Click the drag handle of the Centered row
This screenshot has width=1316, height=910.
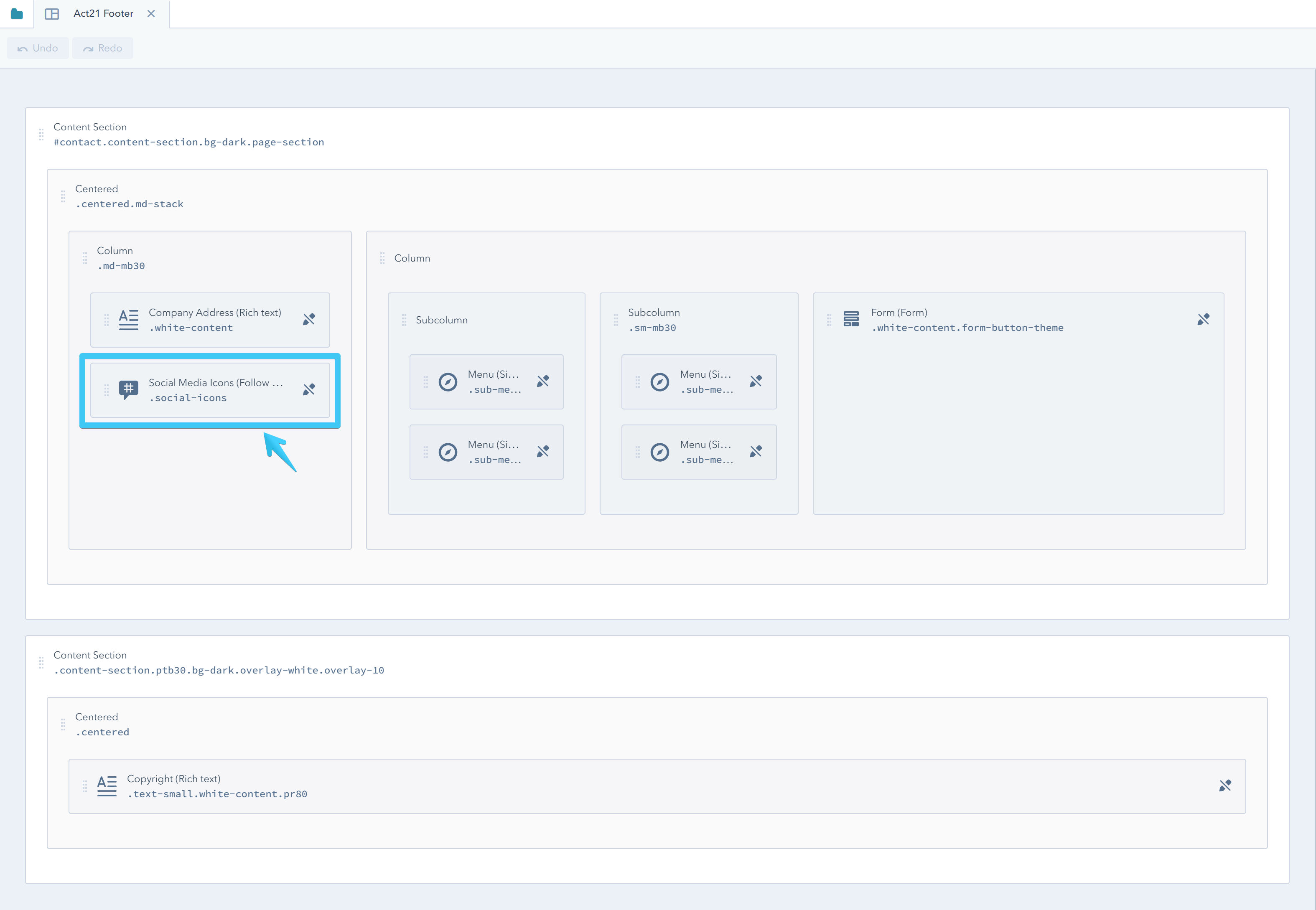coord(63,196)
